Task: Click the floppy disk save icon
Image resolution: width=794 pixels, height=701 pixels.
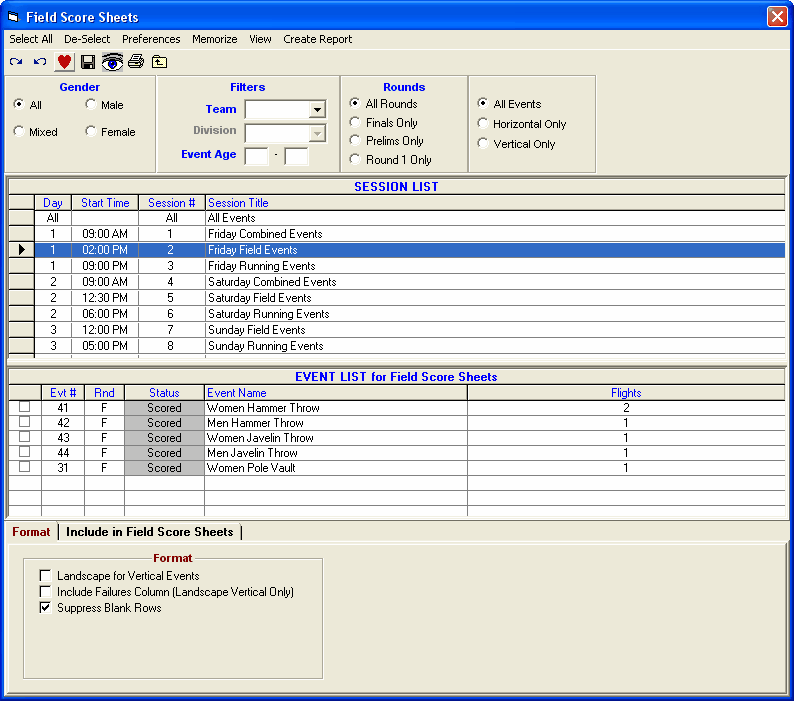Action: [88, 62]
